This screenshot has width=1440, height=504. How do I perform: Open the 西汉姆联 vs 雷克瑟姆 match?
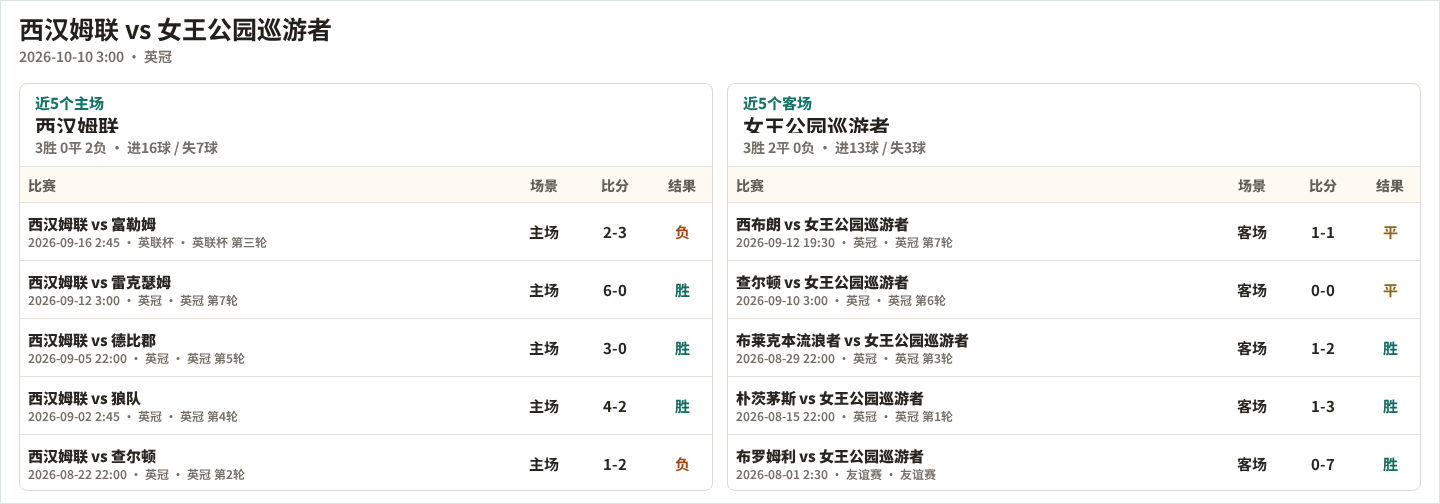pos(366,290)
